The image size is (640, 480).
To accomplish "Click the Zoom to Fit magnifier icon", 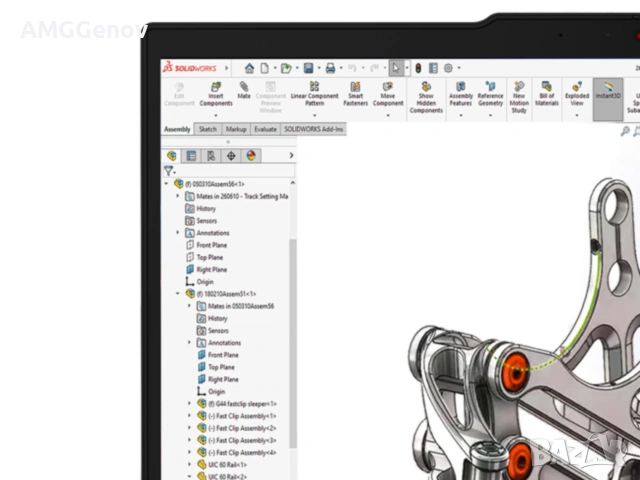I will click(x=625, y=131).
